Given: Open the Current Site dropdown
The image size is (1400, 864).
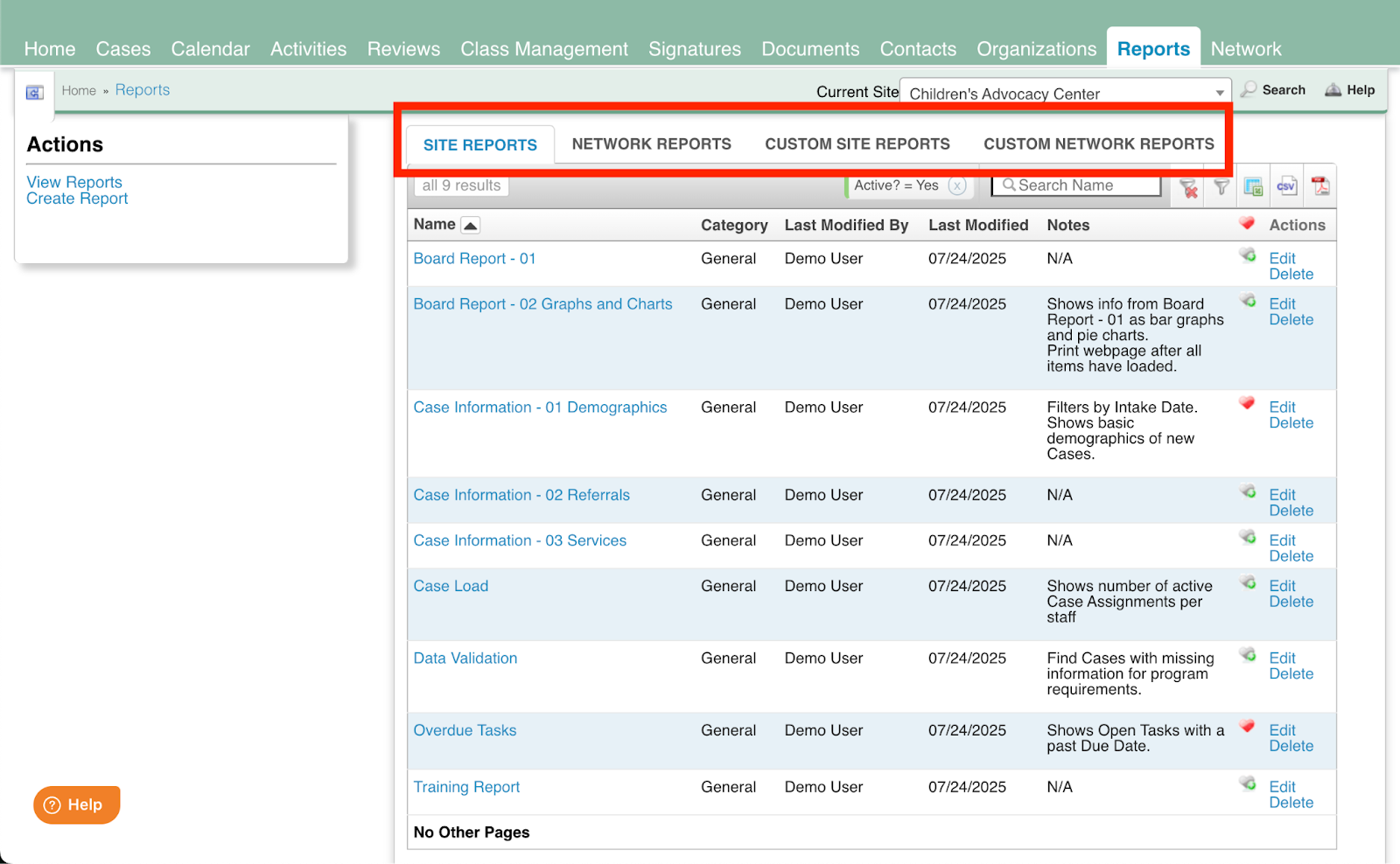Looking at the screenshot, I should 1066,94.
